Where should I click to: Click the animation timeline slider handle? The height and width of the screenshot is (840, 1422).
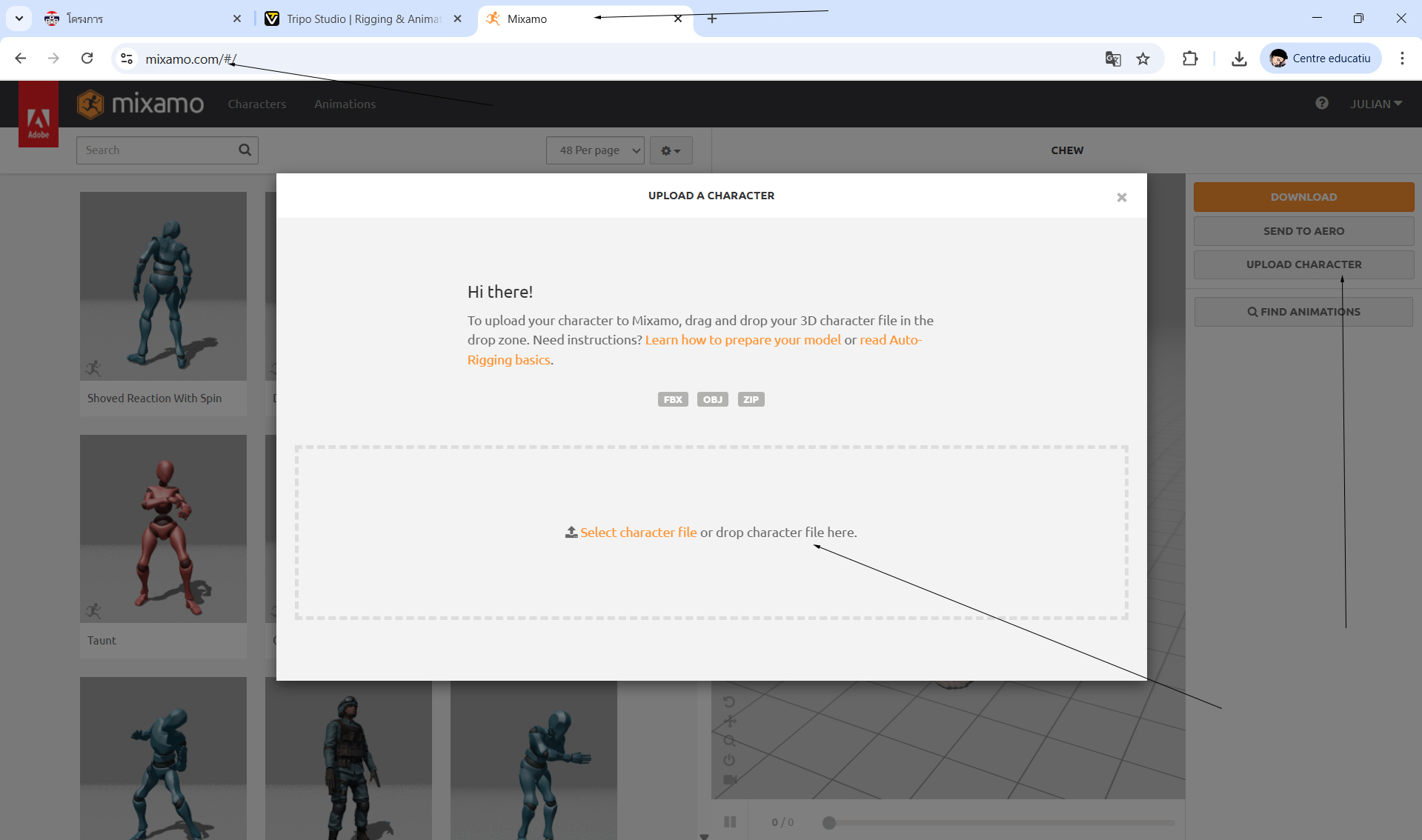(x=829, y=823)
